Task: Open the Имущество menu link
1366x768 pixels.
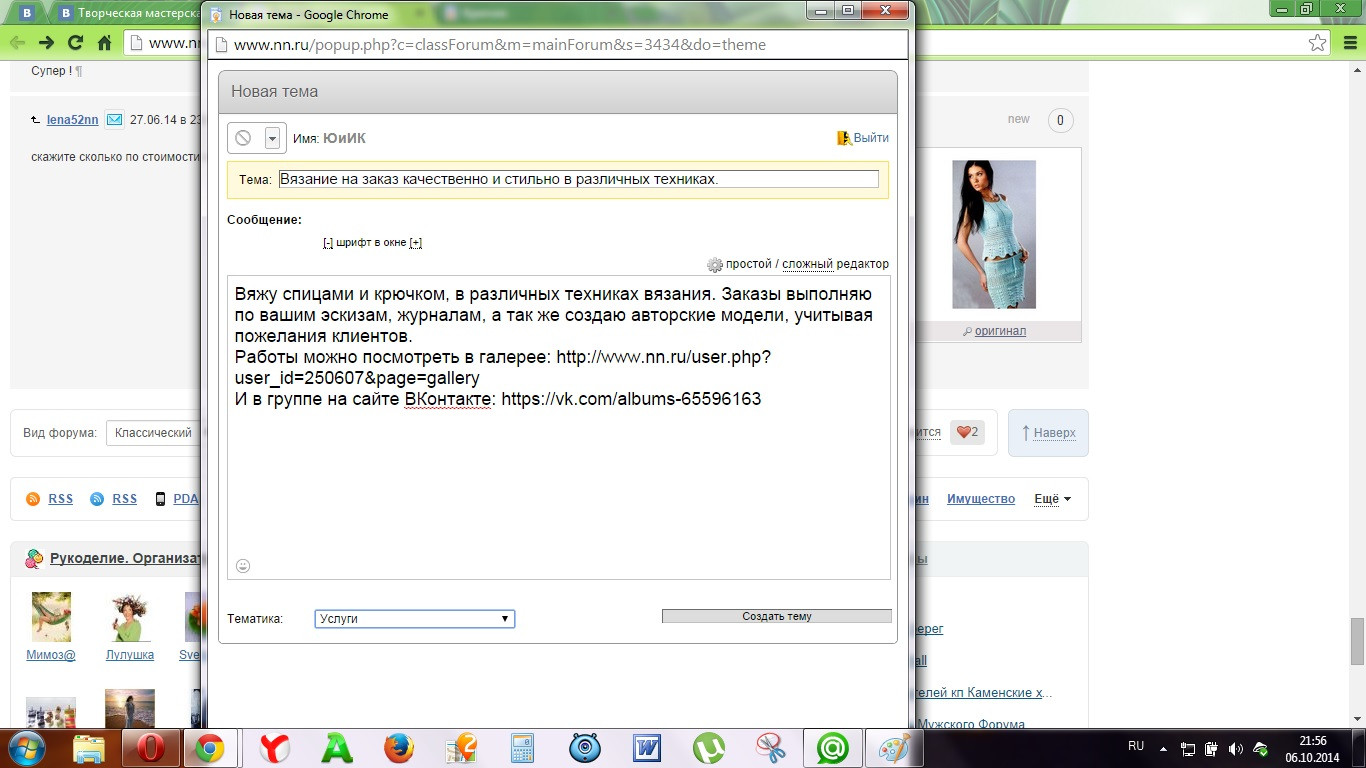Action: point(981,499)
